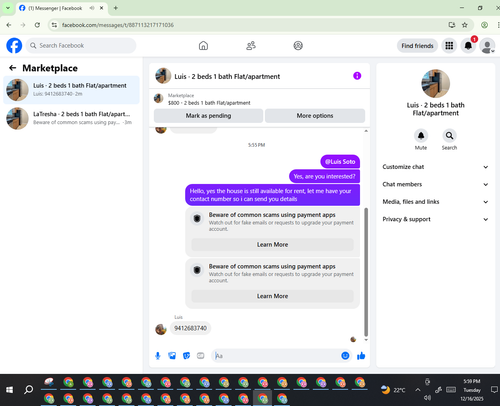Choose a sticker icon
This screenshot has height=406, width=500.
pyautogui.click(x=186, y=356)
